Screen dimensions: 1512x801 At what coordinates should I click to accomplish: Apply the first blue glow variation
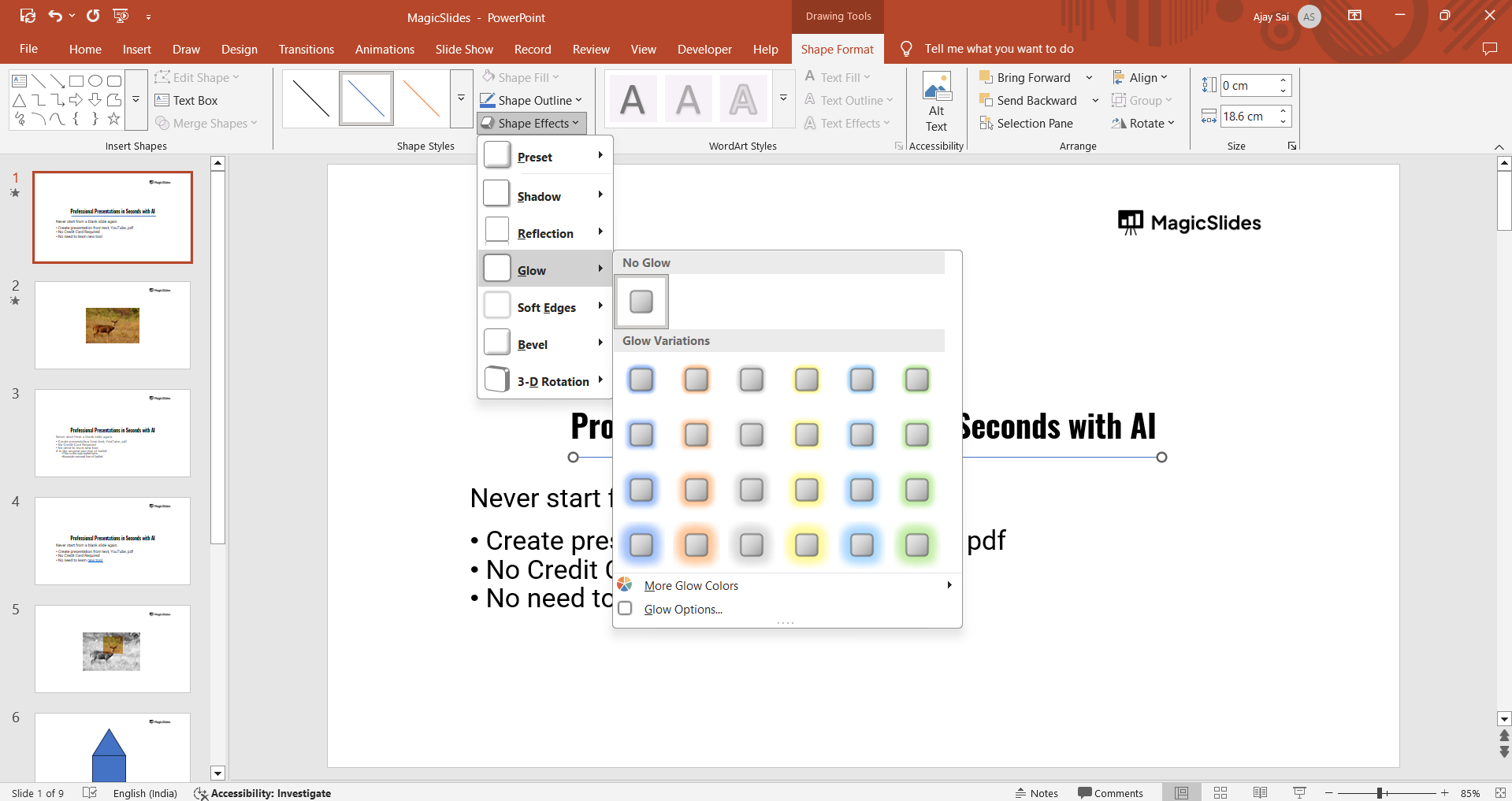click(641, 380)
